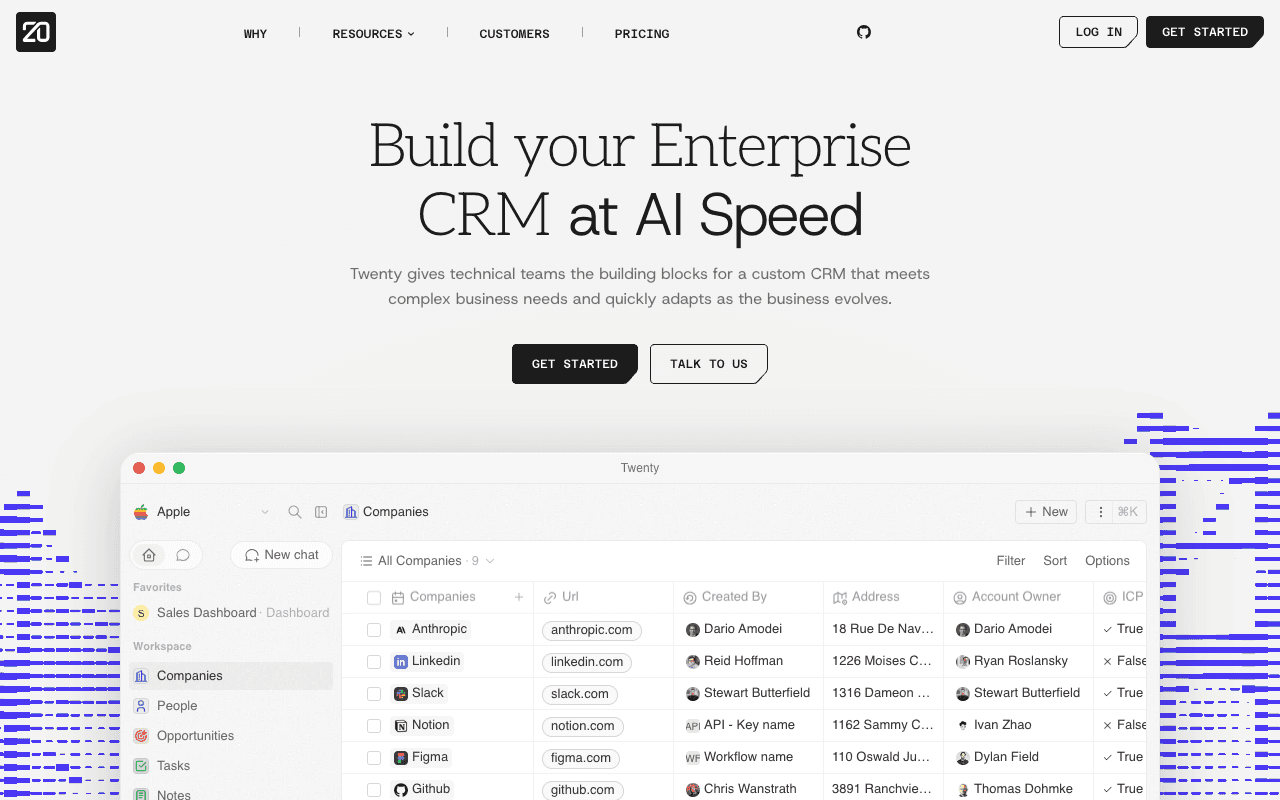The width and height of the screenshot is (1280, 800).
Task: Click Get Started in the header
Action: pos(1205,32)
